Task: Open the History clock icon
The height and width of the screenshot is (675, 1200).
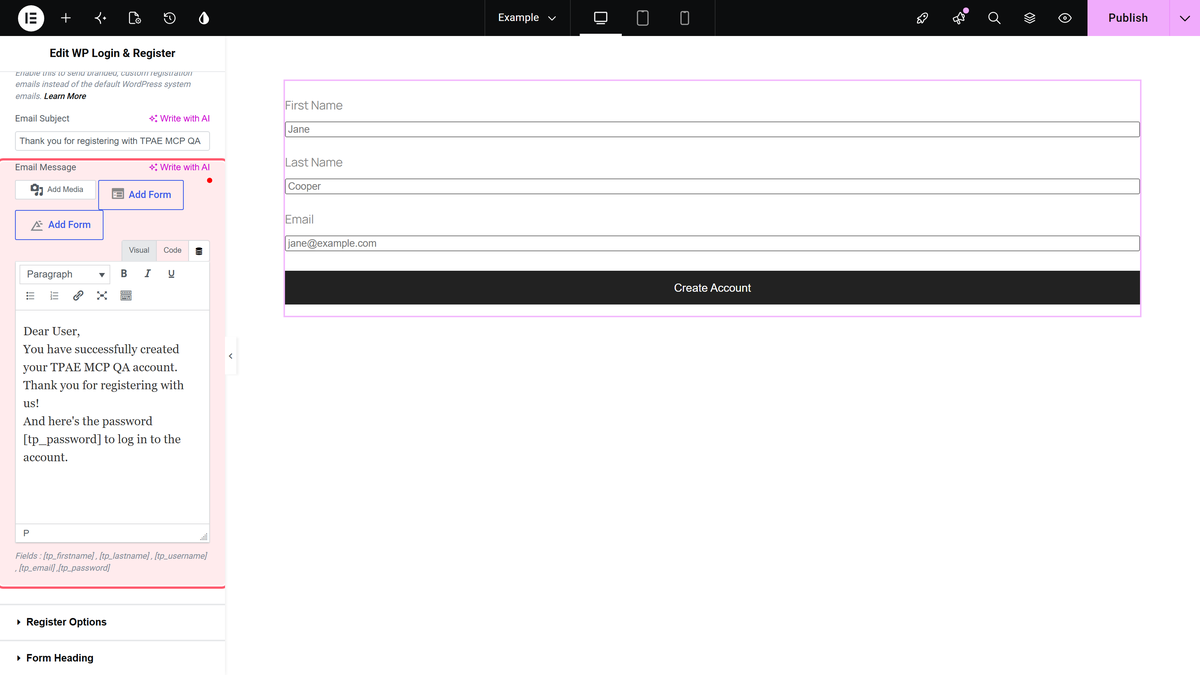Action: (x=170, y=18)
